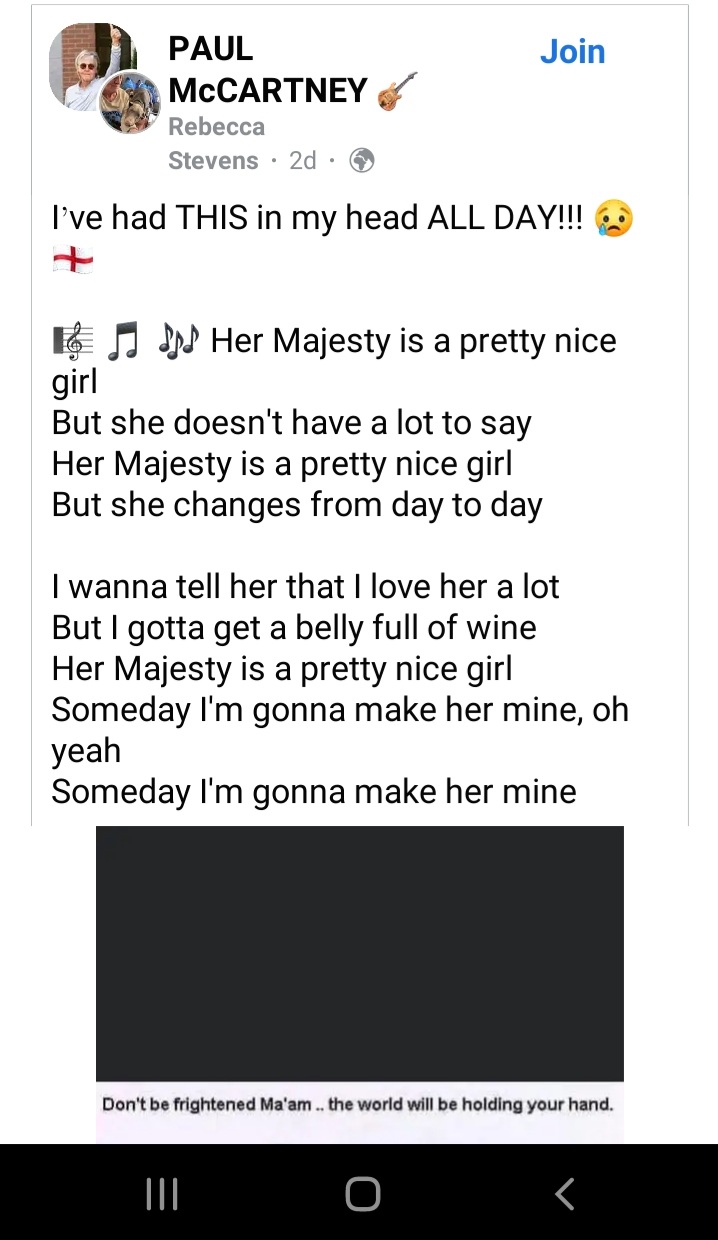Viewport: 718px width, 1240px height.
Task: Tap the crying face emoji
Action: [613, 218]
